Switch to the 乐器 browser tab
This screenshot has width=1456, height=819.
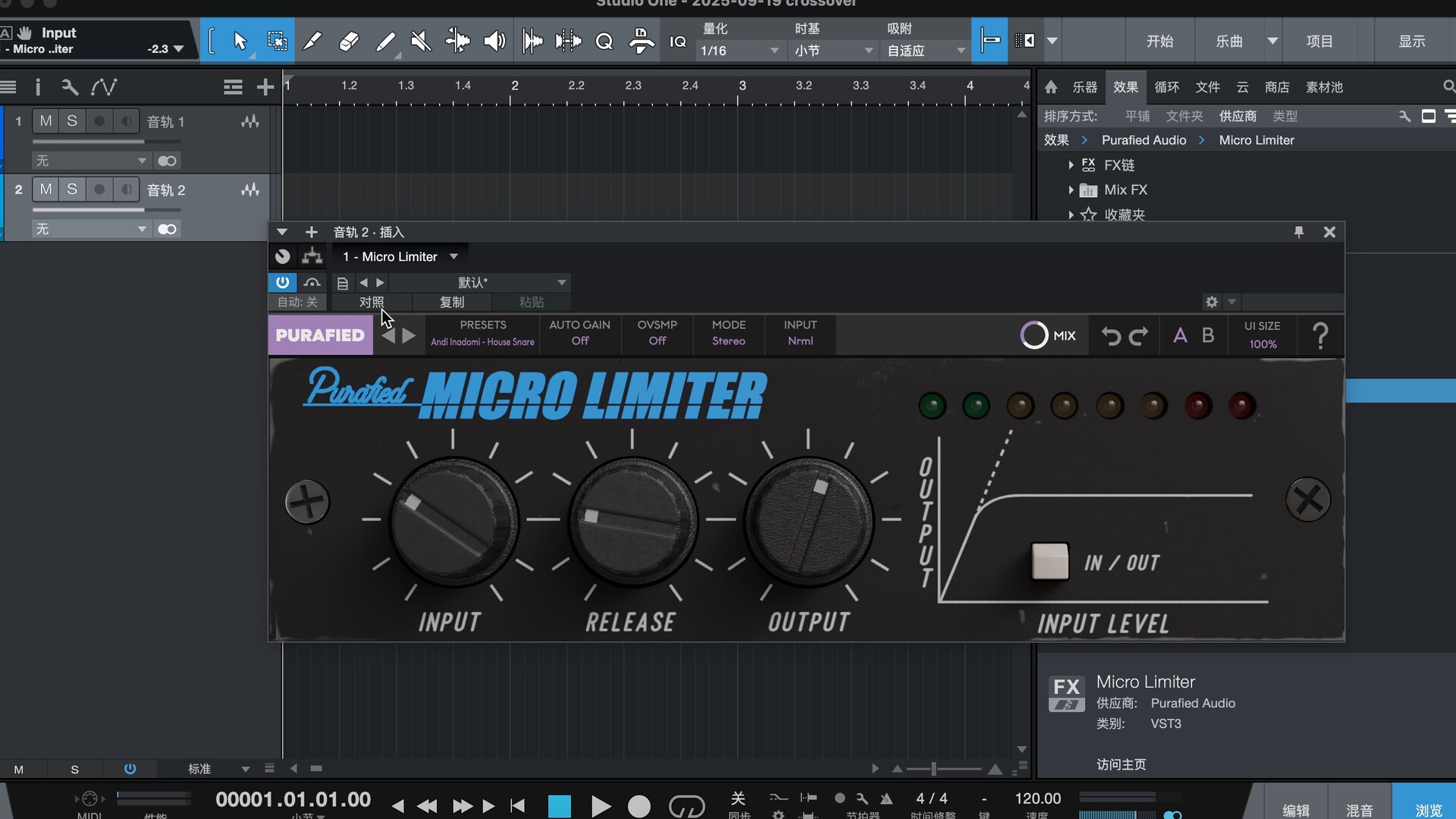pyautogui.click(x=1084, y=87)
